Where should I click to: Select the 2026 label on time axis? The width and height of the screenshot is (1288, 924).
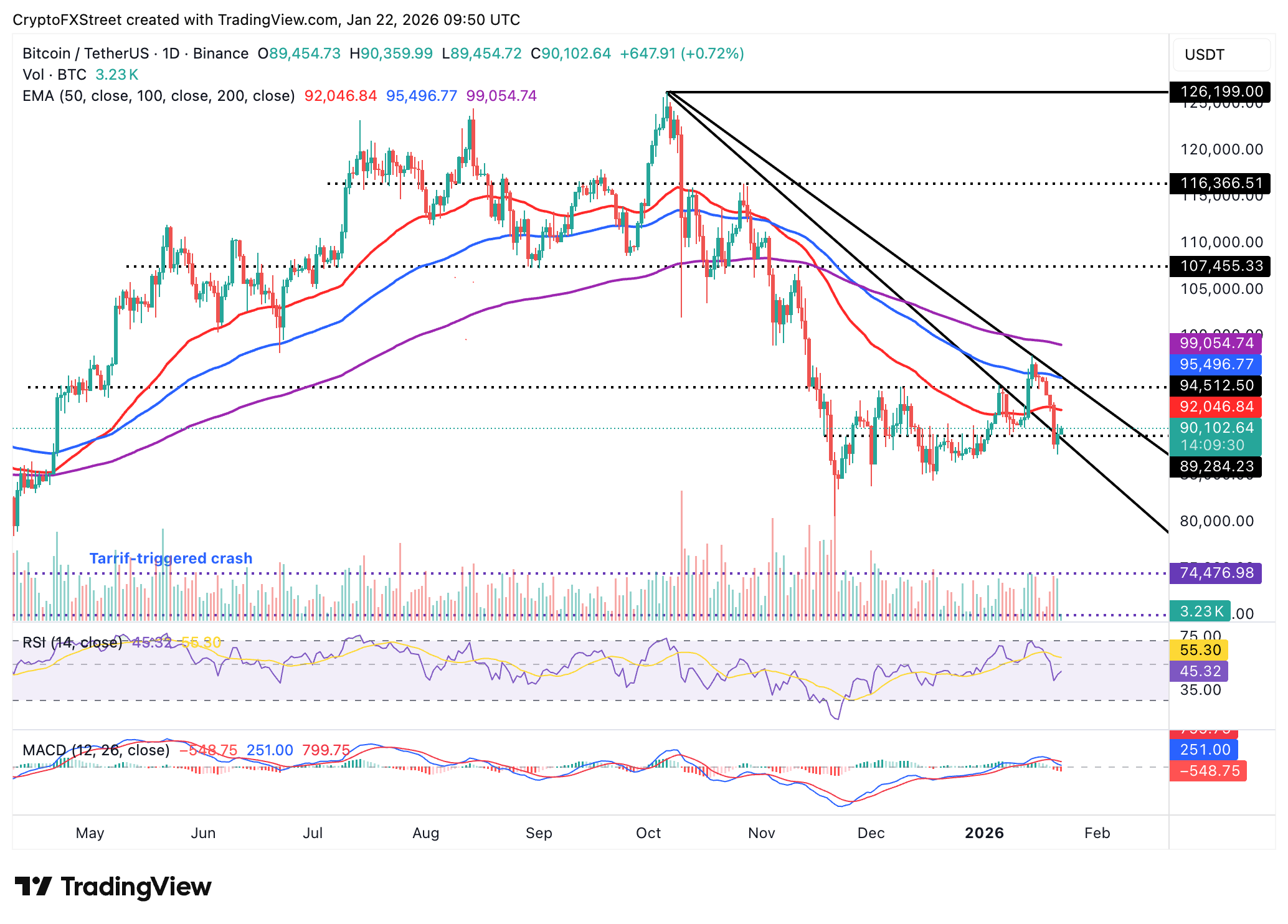pyautogui.click(x=984, y=833)
